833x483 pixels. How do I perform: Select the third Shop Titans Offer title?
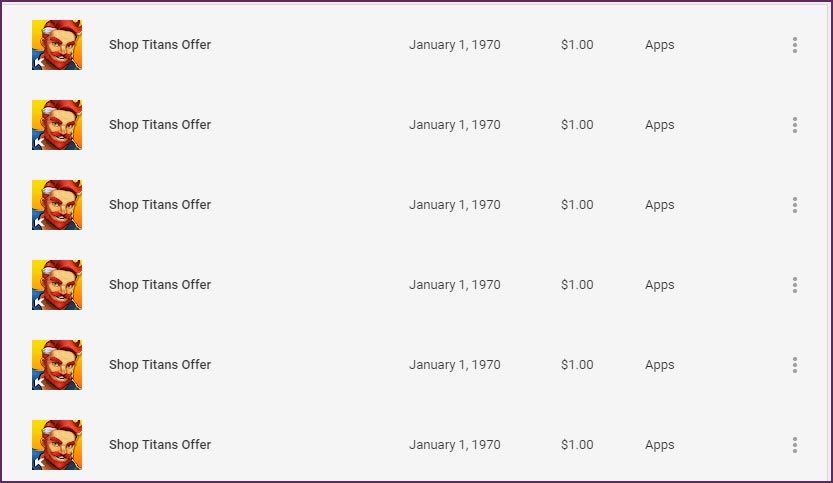[160, 205]
